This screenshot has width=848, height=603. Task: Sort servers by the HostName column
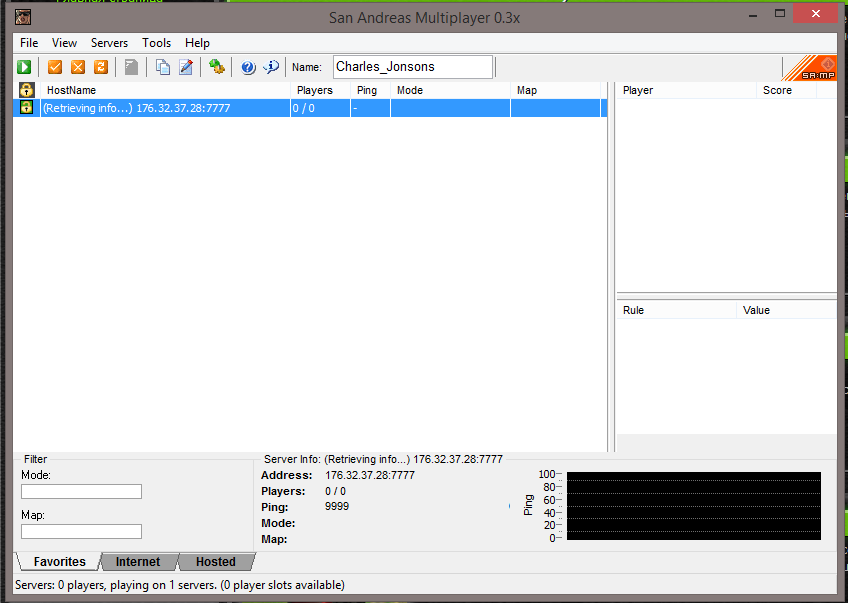pos(165,90)
